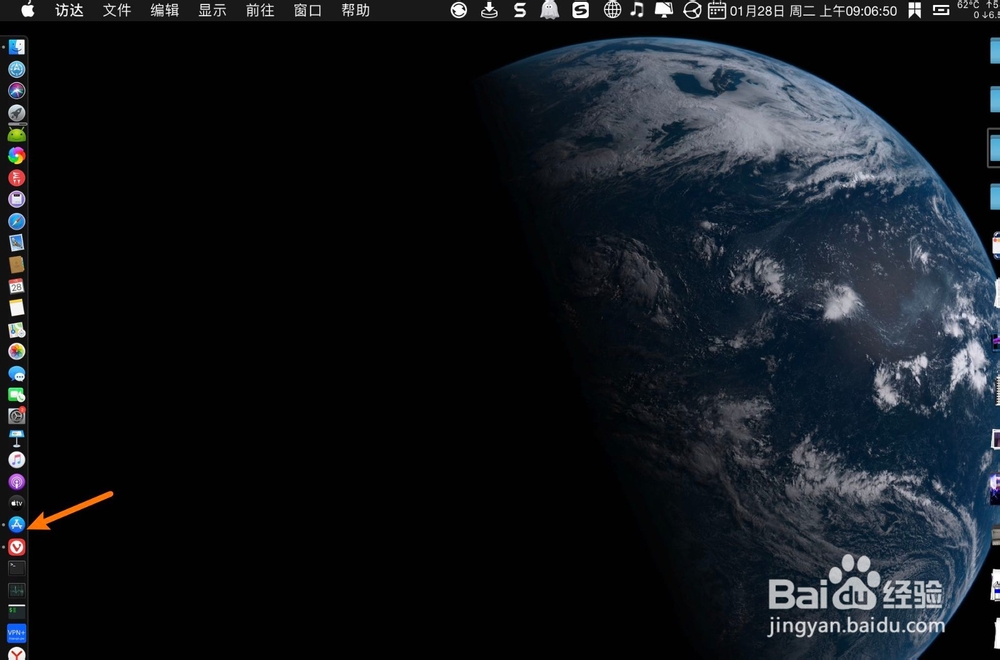Open Activity Monitor graph icon
Viewport: 1000px width, 660px height.
[x=17, y=590]
